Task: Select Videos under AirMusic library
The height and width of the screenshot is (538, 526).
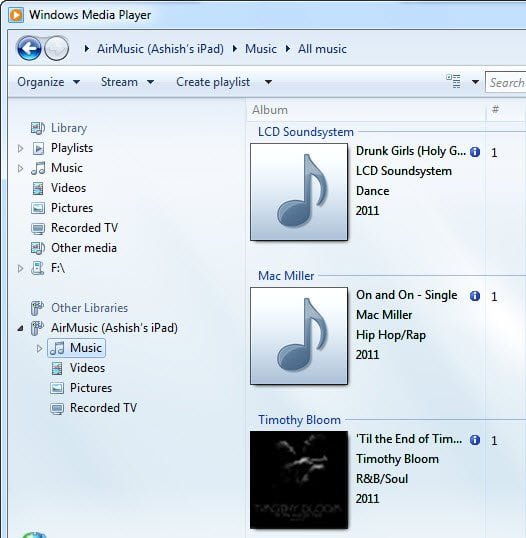Action: point(87,368)
